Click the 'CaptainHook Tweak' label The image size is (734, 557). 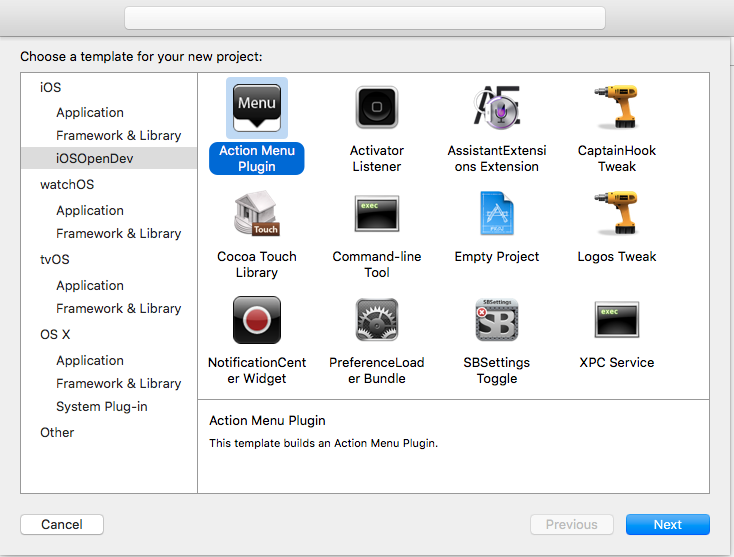pyautogui.click(x=617, y=159)
